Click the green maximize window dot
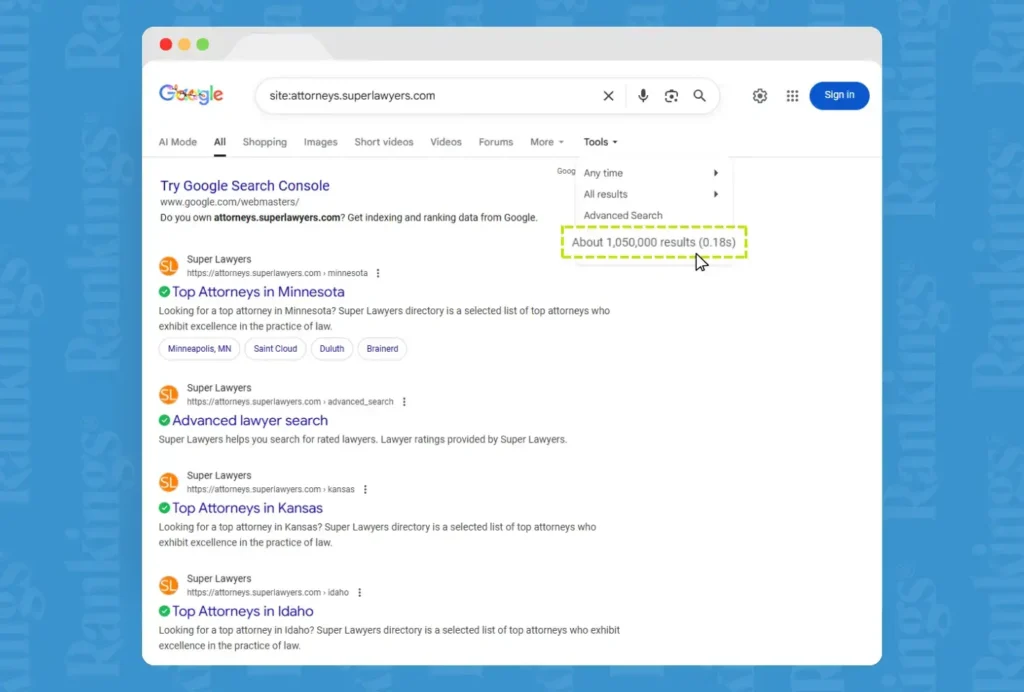1024x692 pixels. coord(202,44)
